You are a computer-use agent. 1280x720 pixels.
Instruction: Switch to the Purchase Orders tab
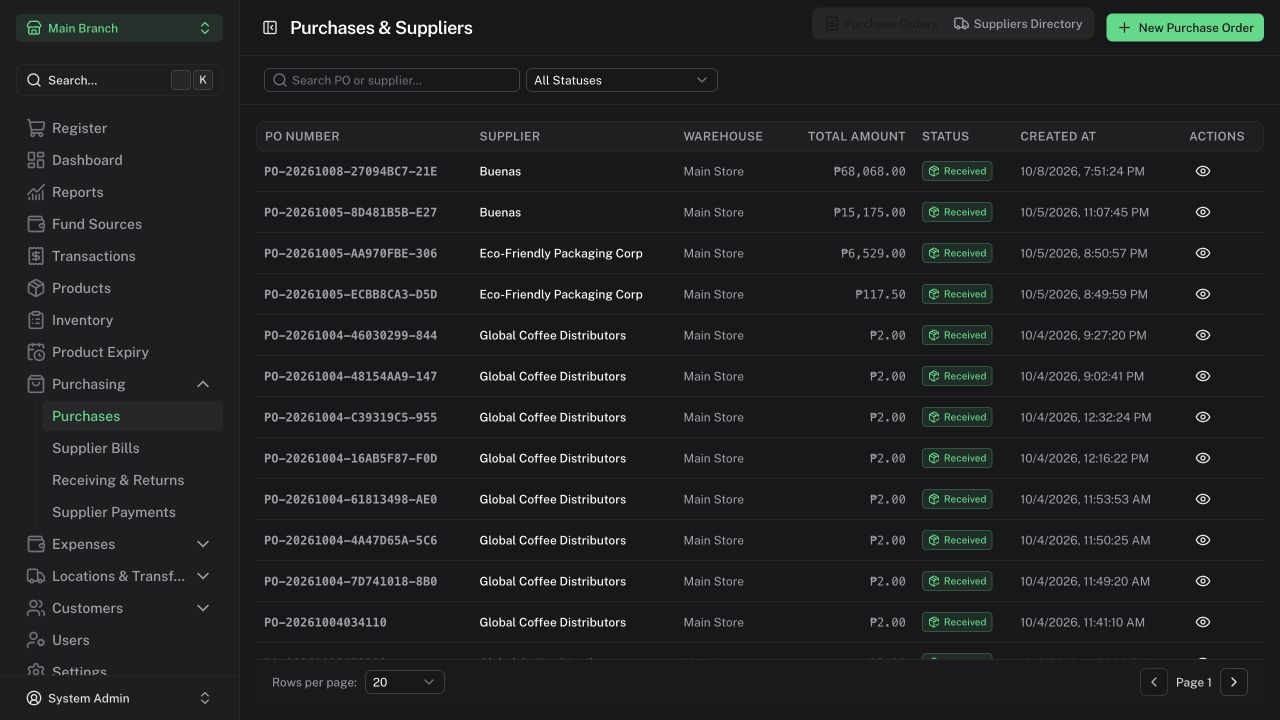(881, 24)
